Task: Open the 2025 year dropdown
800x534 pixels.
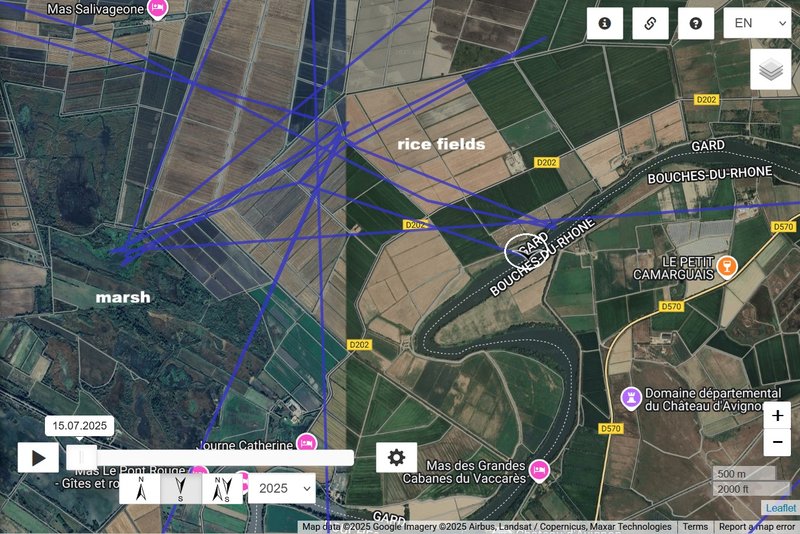Action: 282,489
